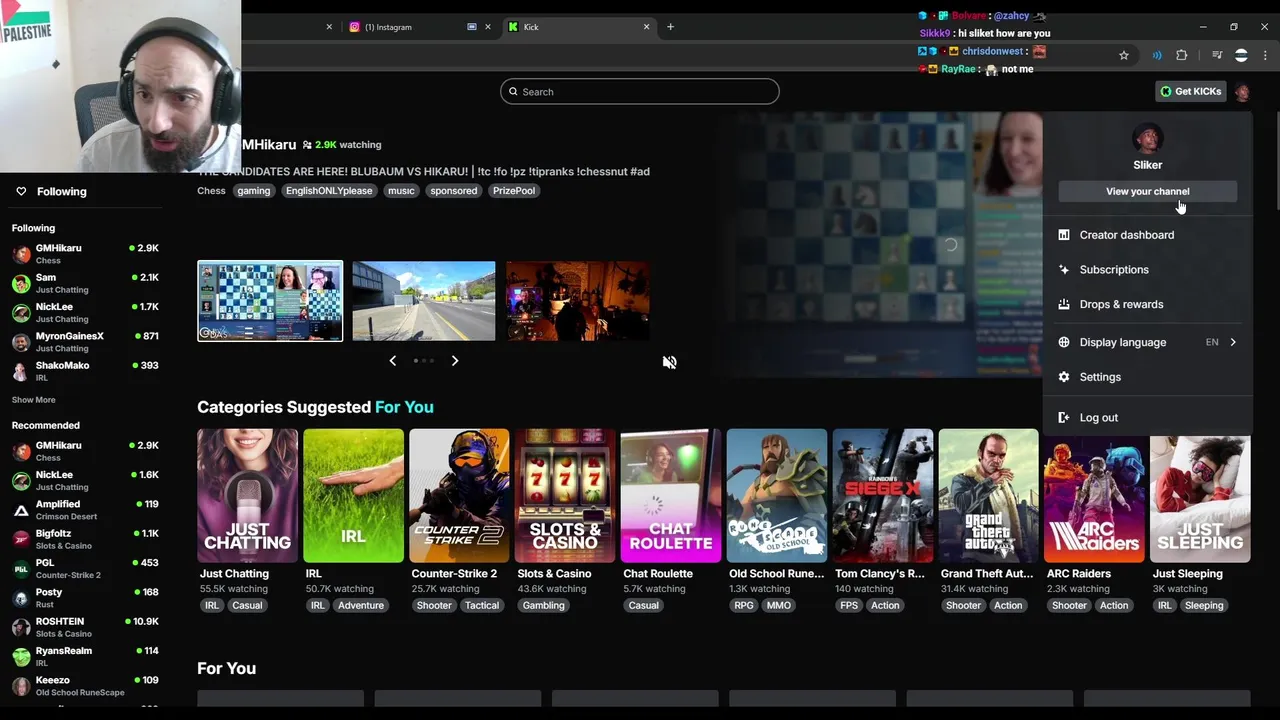Click the Sam avatar in Following list
The height and width of the screenshot is (720, 1280).
point(21,283)
